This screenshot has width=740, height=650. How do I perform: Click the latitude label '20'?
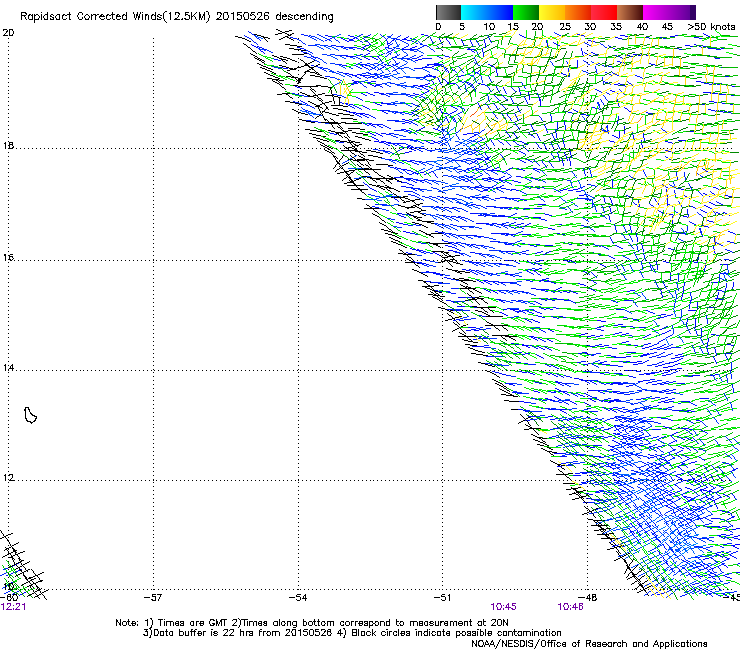pos(8,33)
